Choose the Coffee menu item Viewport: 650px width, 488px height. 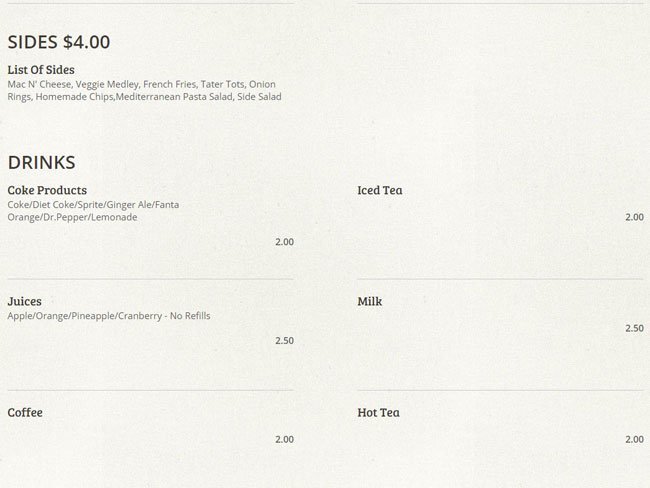(25, 412)
